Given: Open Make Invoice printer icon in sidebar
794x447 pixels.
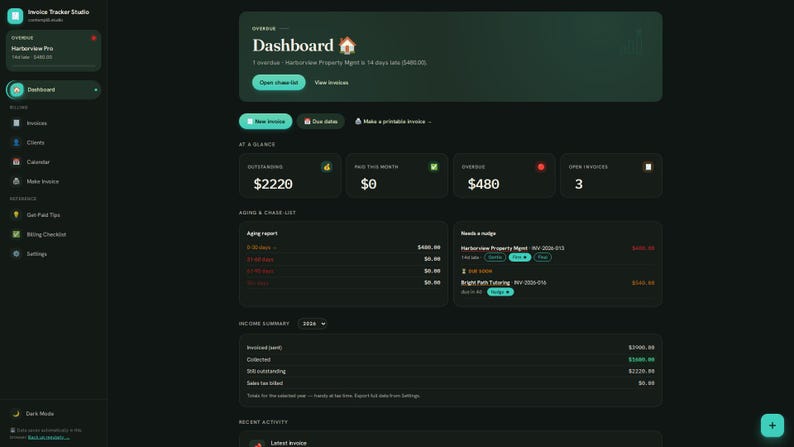Looking at the screenshot, I should [x=16, y=181].
